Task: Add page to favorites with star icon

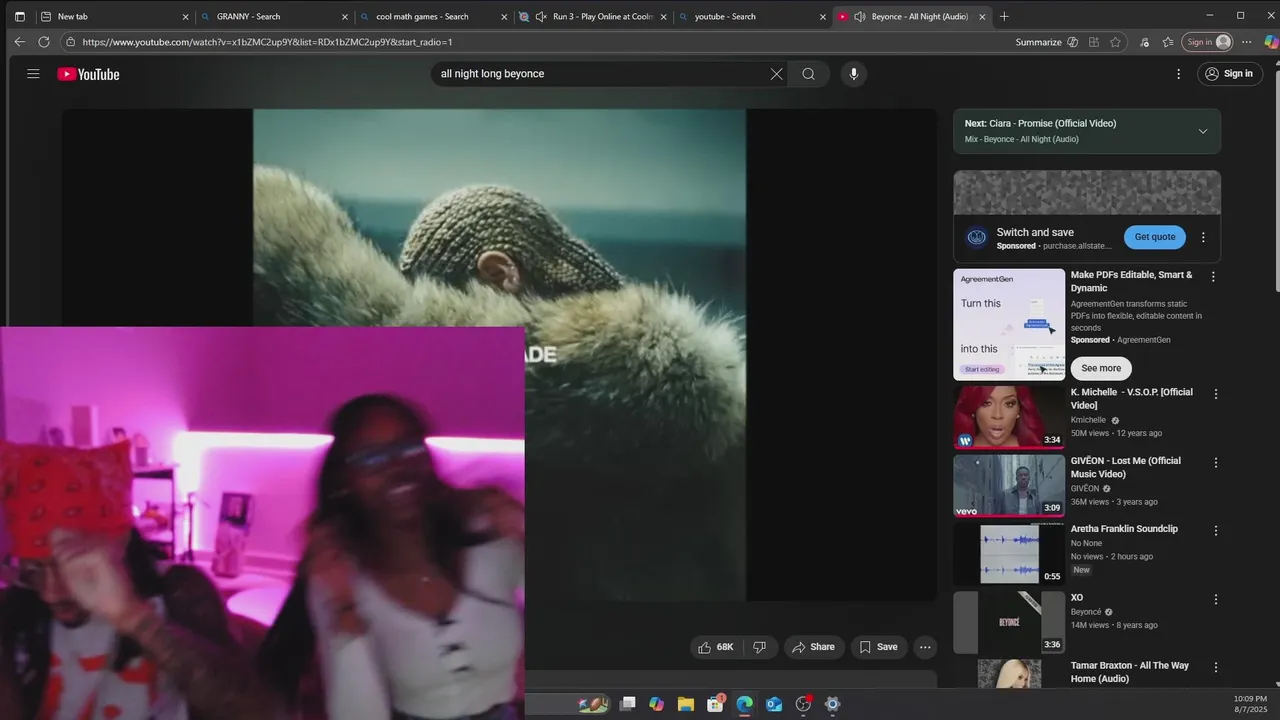Action: tap(1115, 42)
